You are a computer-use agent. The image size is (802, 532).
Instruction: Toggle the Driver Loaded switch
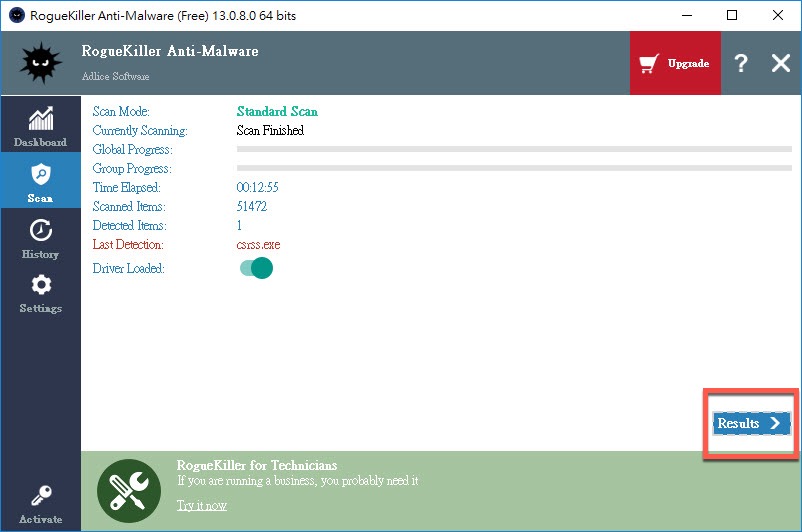(x=256, y=268)
